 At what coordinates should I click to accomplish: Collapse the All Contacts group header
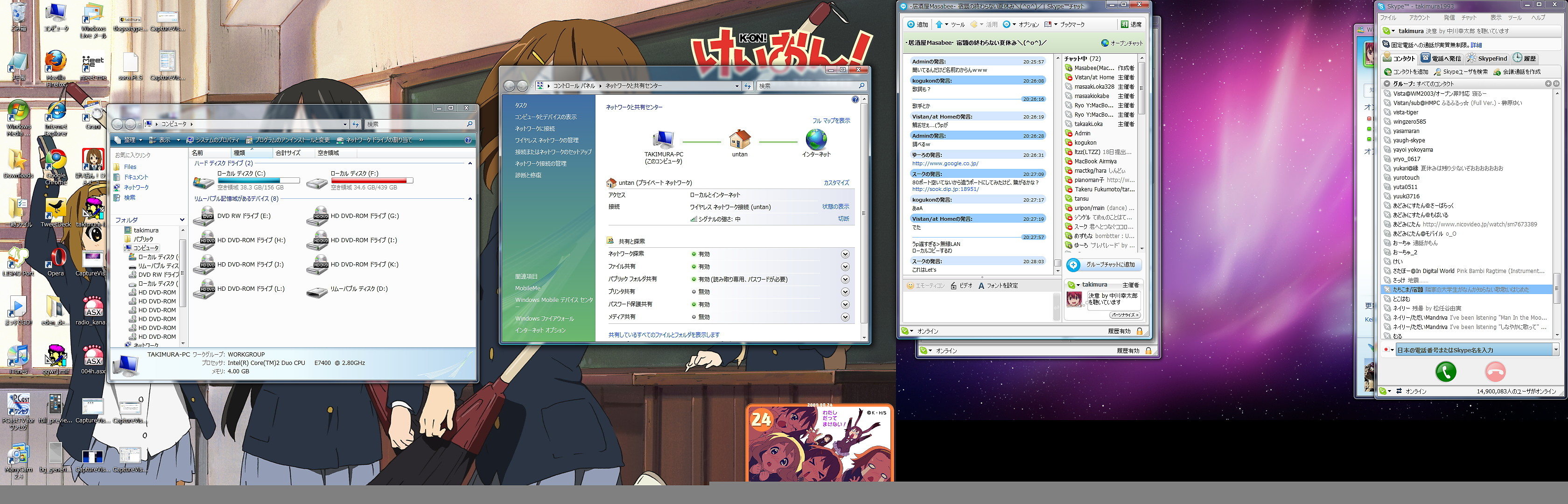pos(1386,84)
